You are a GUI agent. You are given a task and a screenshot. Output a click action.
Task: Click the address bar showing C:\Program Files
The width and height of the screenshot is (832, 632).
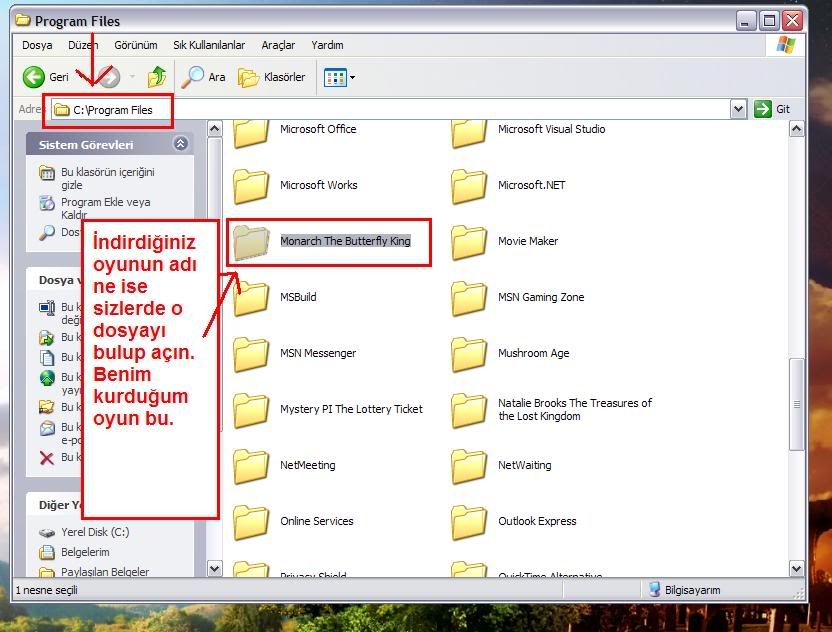point(391,110)
